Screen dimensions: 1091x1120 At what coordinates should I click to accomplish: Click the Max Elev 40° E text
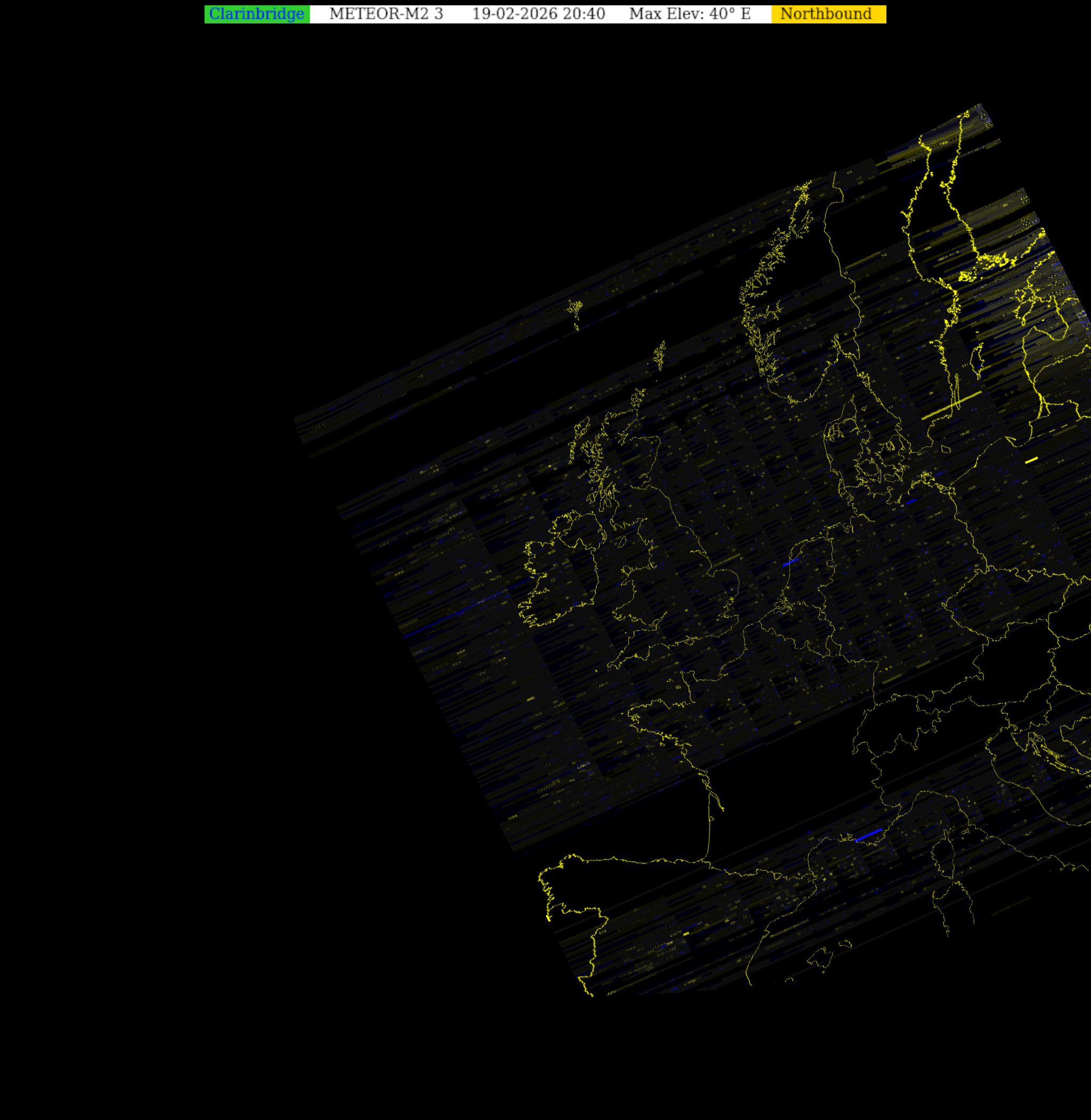[689, 14]
